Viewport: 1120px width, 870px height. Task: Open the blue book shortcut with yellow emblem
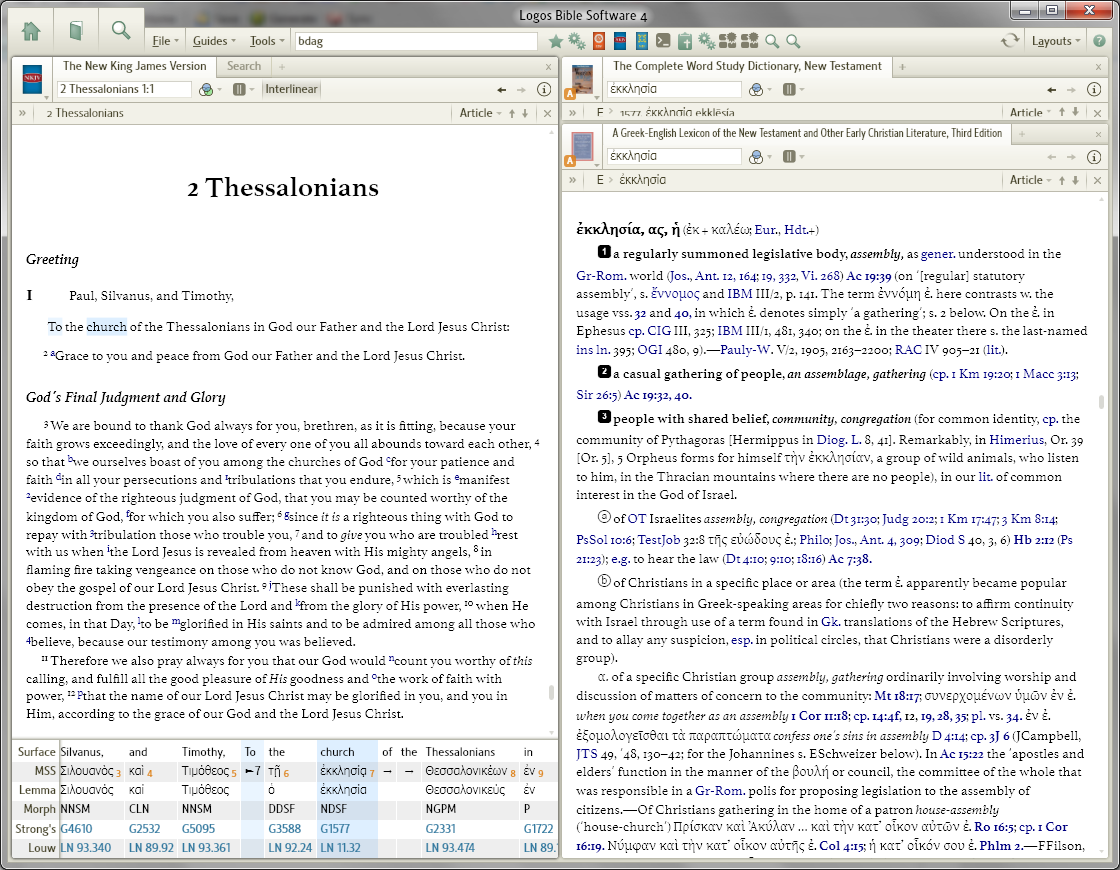[x=641, y=41]
